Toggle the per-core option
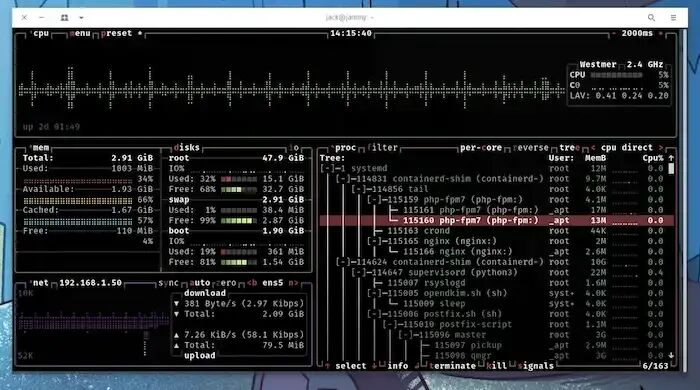700x390 pixels. coord(481,148)
